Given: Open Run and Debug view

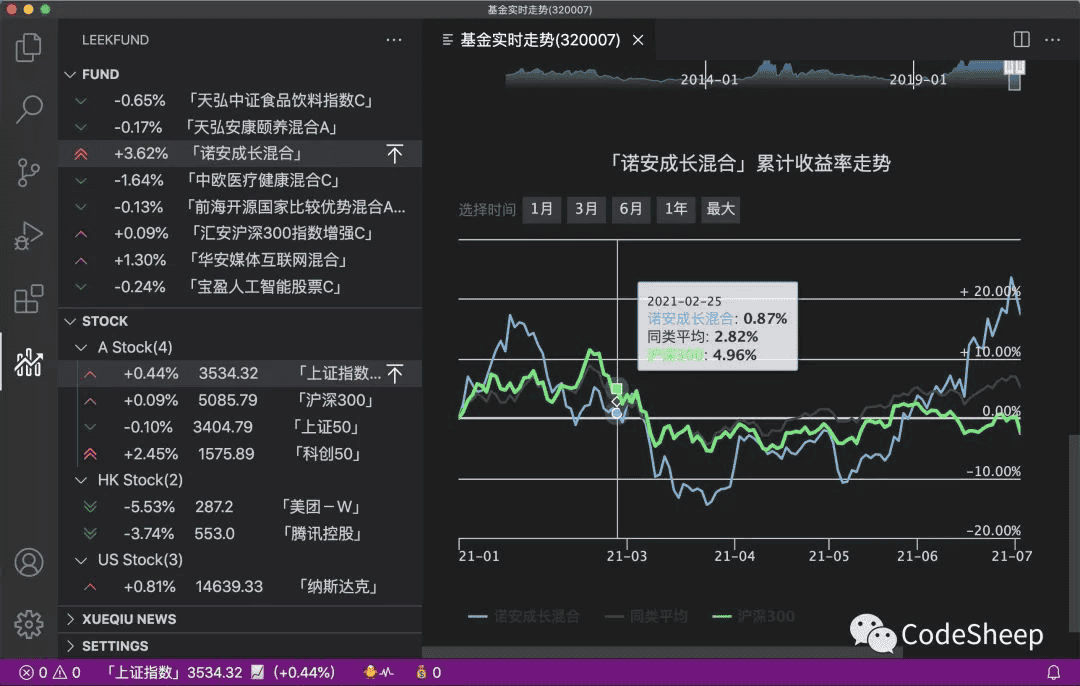Looking at the screenshot, I should click(28, 236).
